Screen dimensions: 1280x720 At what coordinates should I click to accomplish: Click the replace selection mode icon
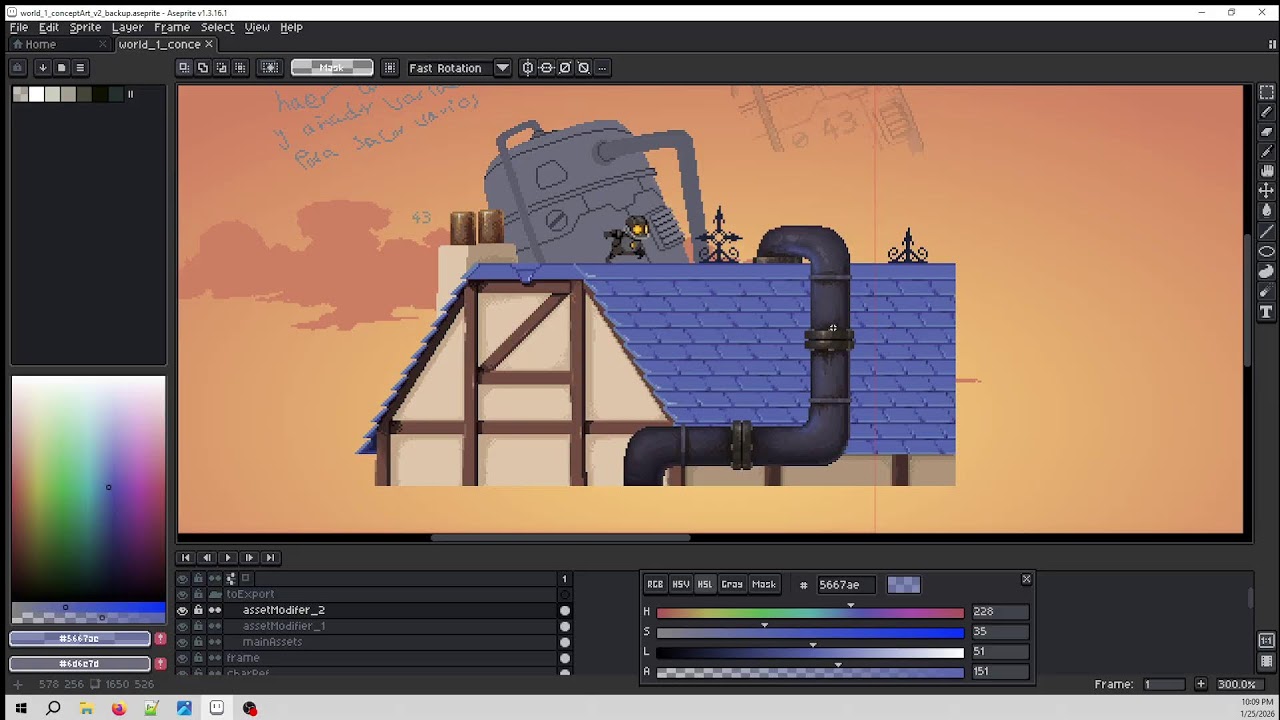click(x=184, y=67)
